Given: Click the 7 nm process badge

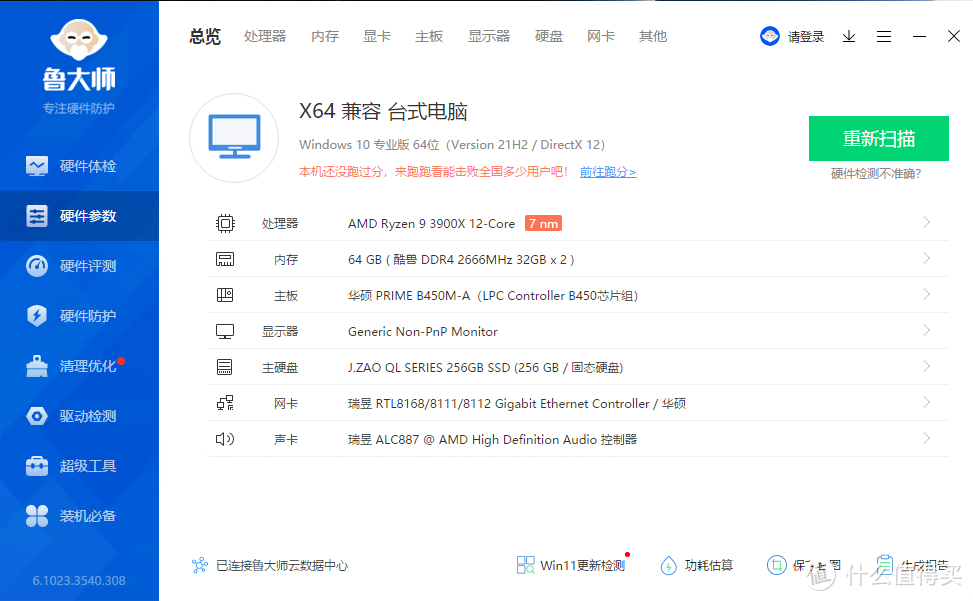Looking at the screenshot, I should [x=543, y=223].
